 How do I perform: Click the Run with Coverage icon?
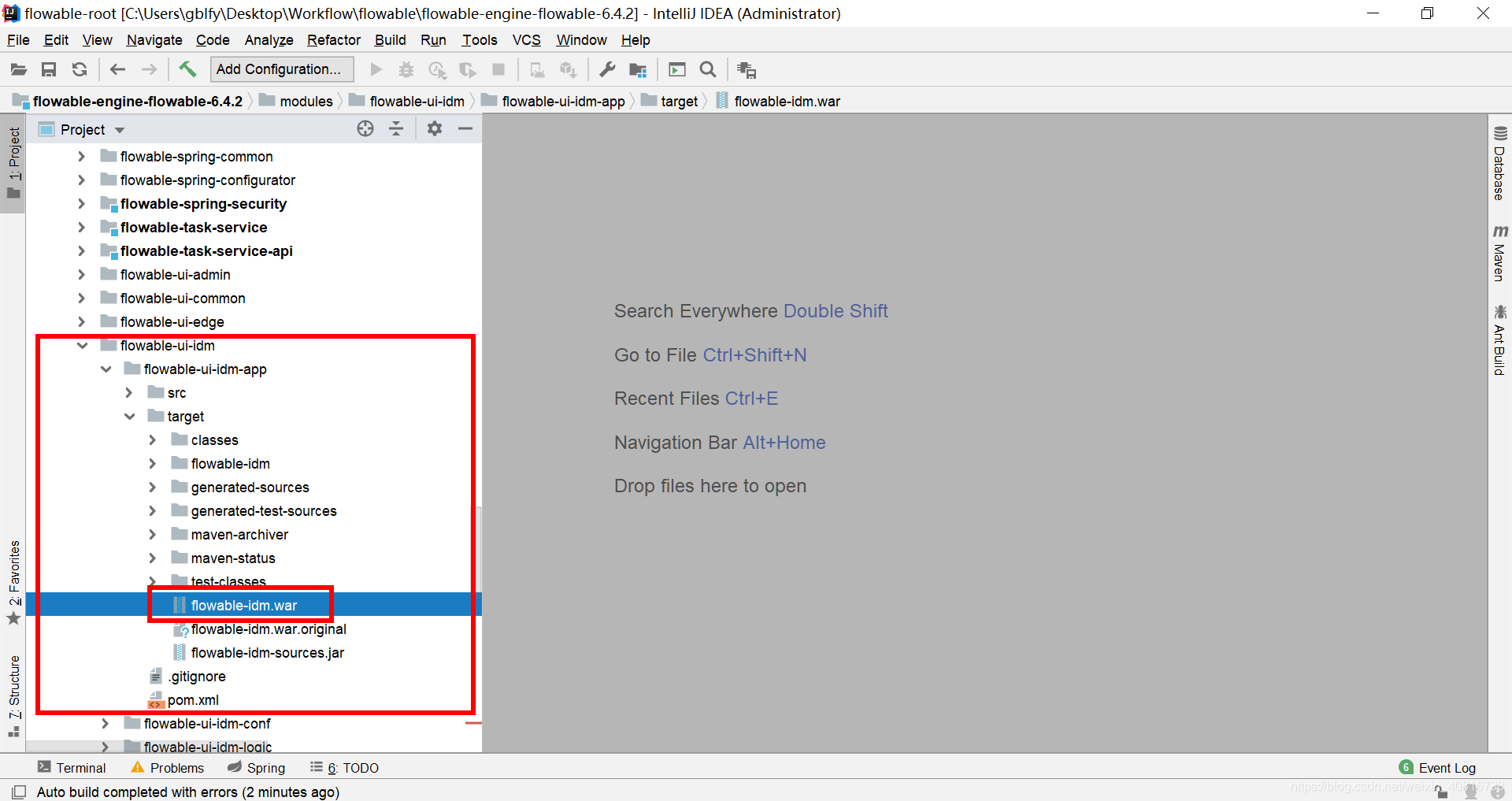click(437, 70)
